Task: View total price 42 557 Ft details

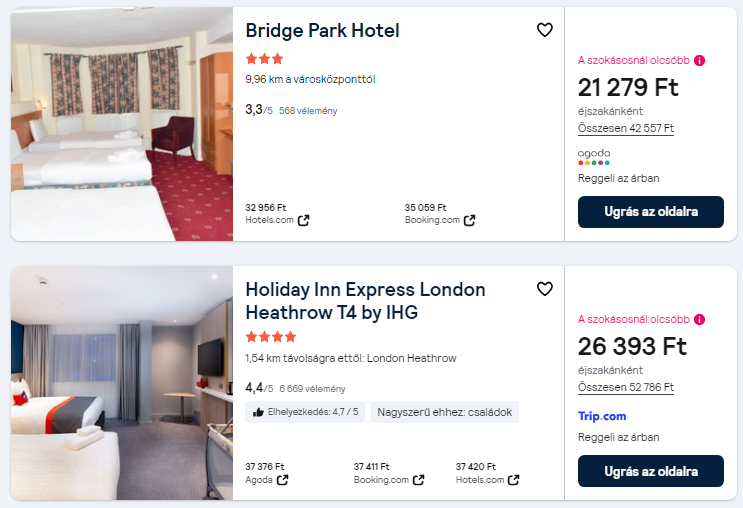Action: point(626,129)
